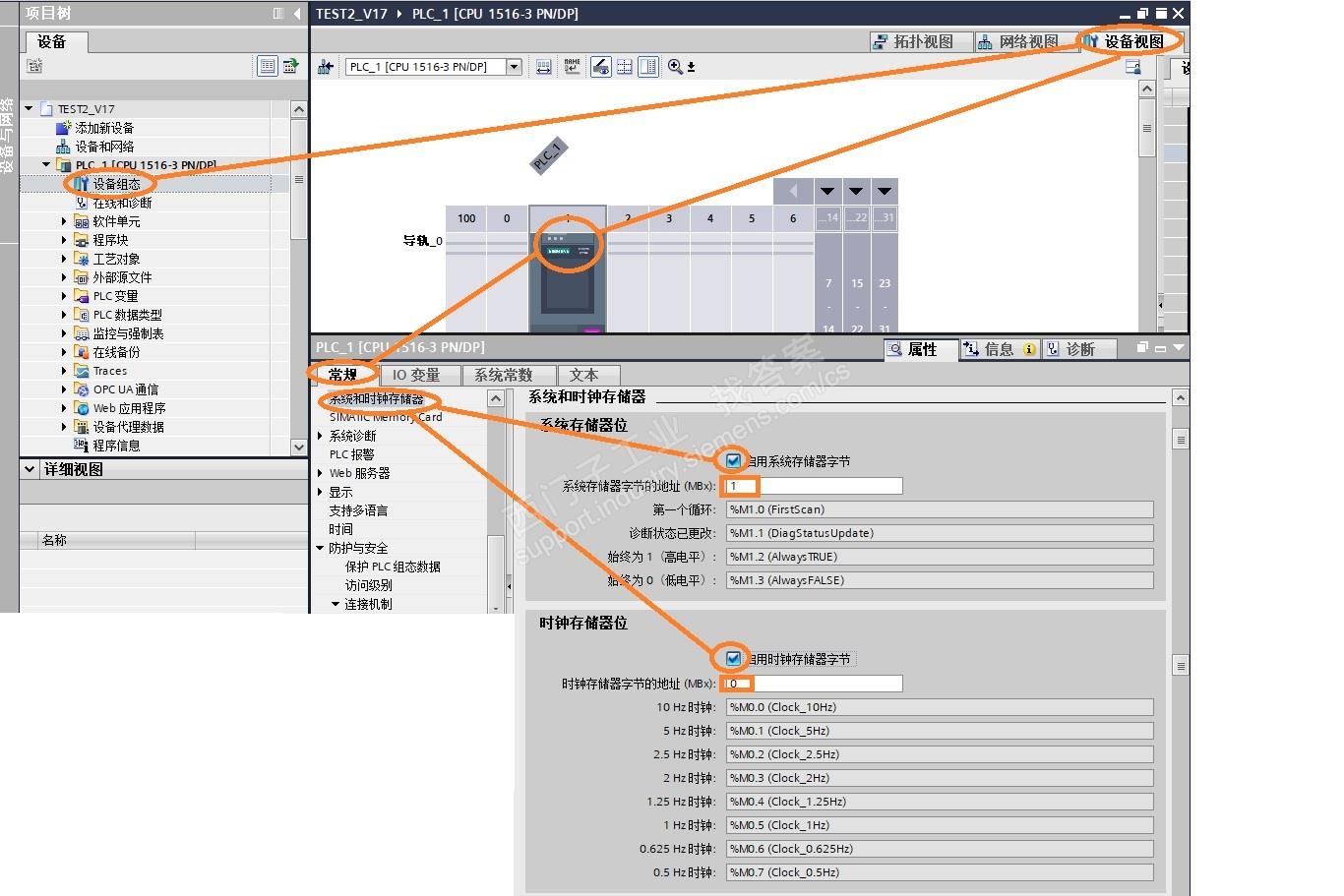Viewport: 1344px width, 896px height.
Task: Click the project tree vertical scrollbar thumb
Action: (299, 179)
